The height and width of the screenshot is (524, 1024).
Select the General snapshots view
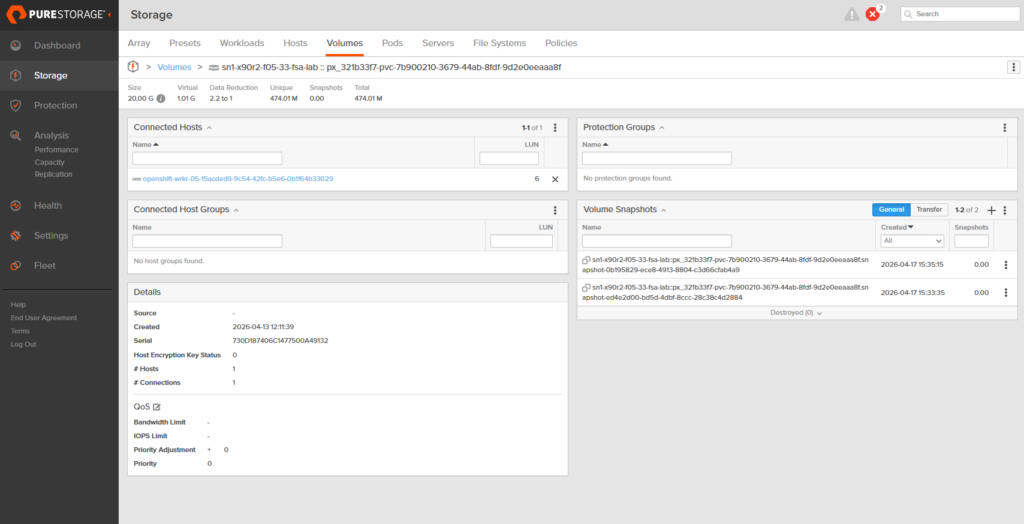[891, 210]
